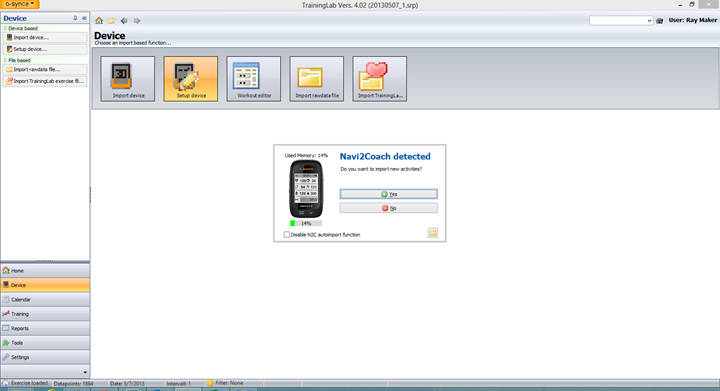The height and width of the screenshot is (391, 720).
Task: Open the Workout editor tile
Action: click(x=253, y=79)
